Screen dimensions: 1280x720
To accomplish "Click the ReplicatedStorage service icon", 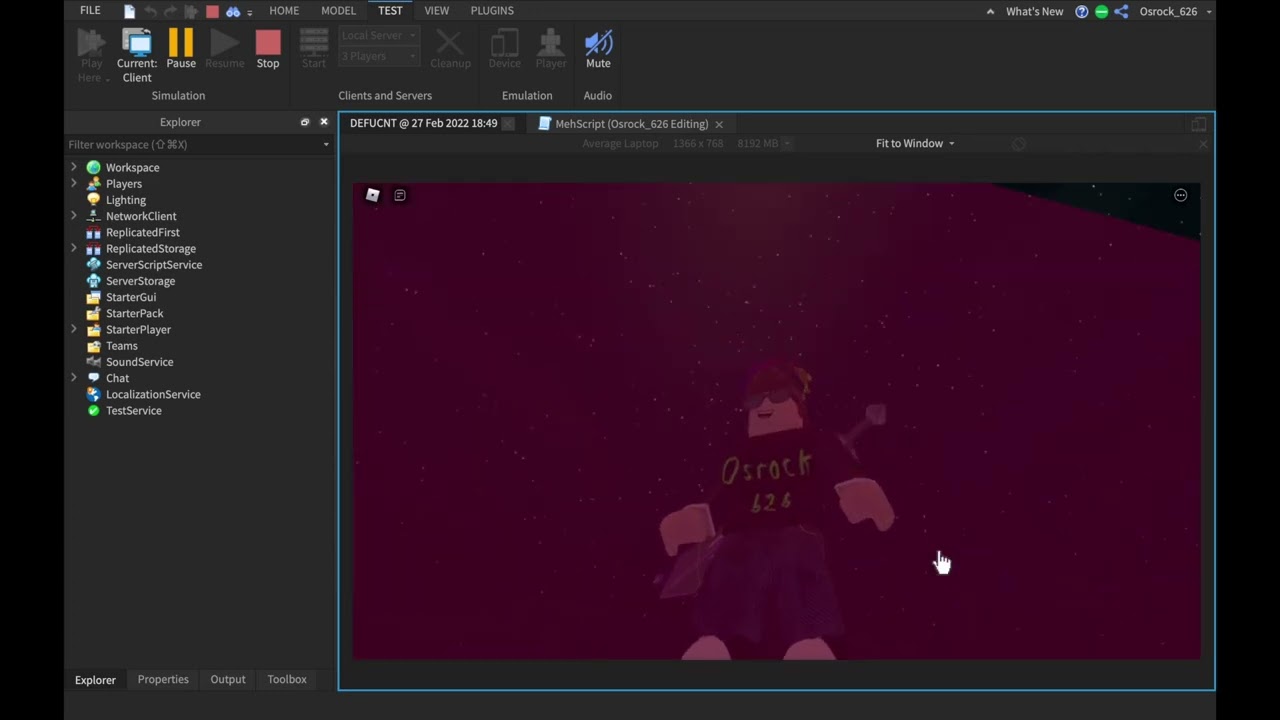I will (93, 248).
